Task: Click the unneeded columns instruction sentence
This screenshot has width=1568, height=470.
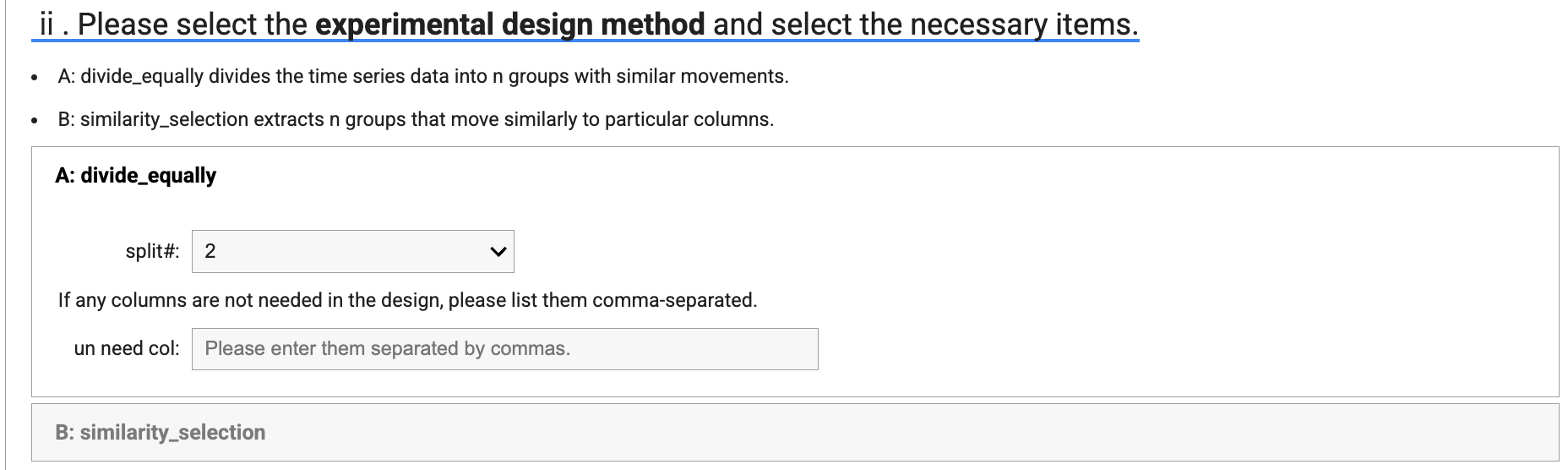Action: (407, 301)
